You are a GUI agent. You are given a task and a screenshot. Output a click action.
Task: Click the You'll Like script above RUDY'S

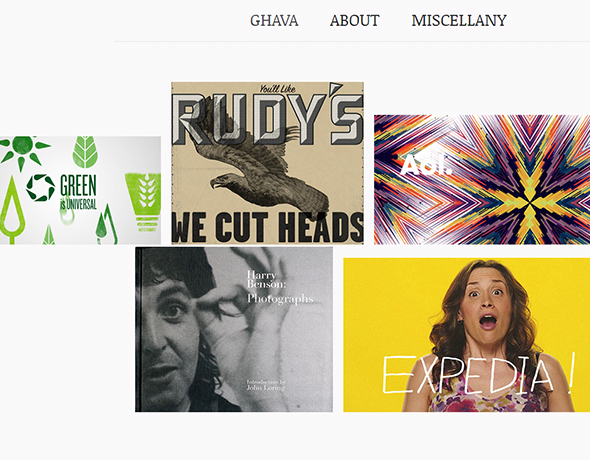click(x=277, y=89)
